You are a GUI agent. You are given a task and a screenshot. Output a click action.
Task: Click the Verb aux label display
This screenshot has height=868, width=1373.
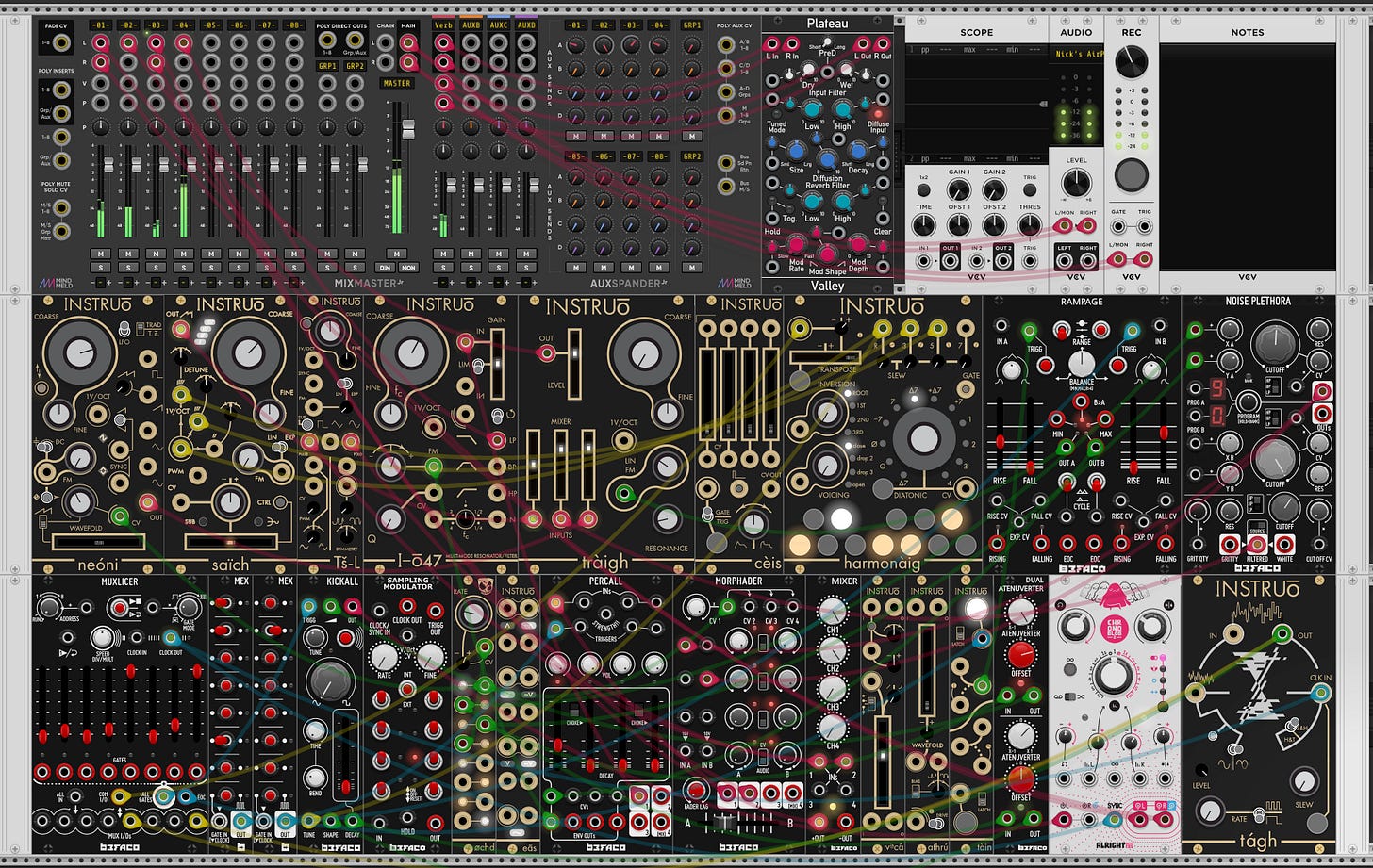[x=444, y=25]
